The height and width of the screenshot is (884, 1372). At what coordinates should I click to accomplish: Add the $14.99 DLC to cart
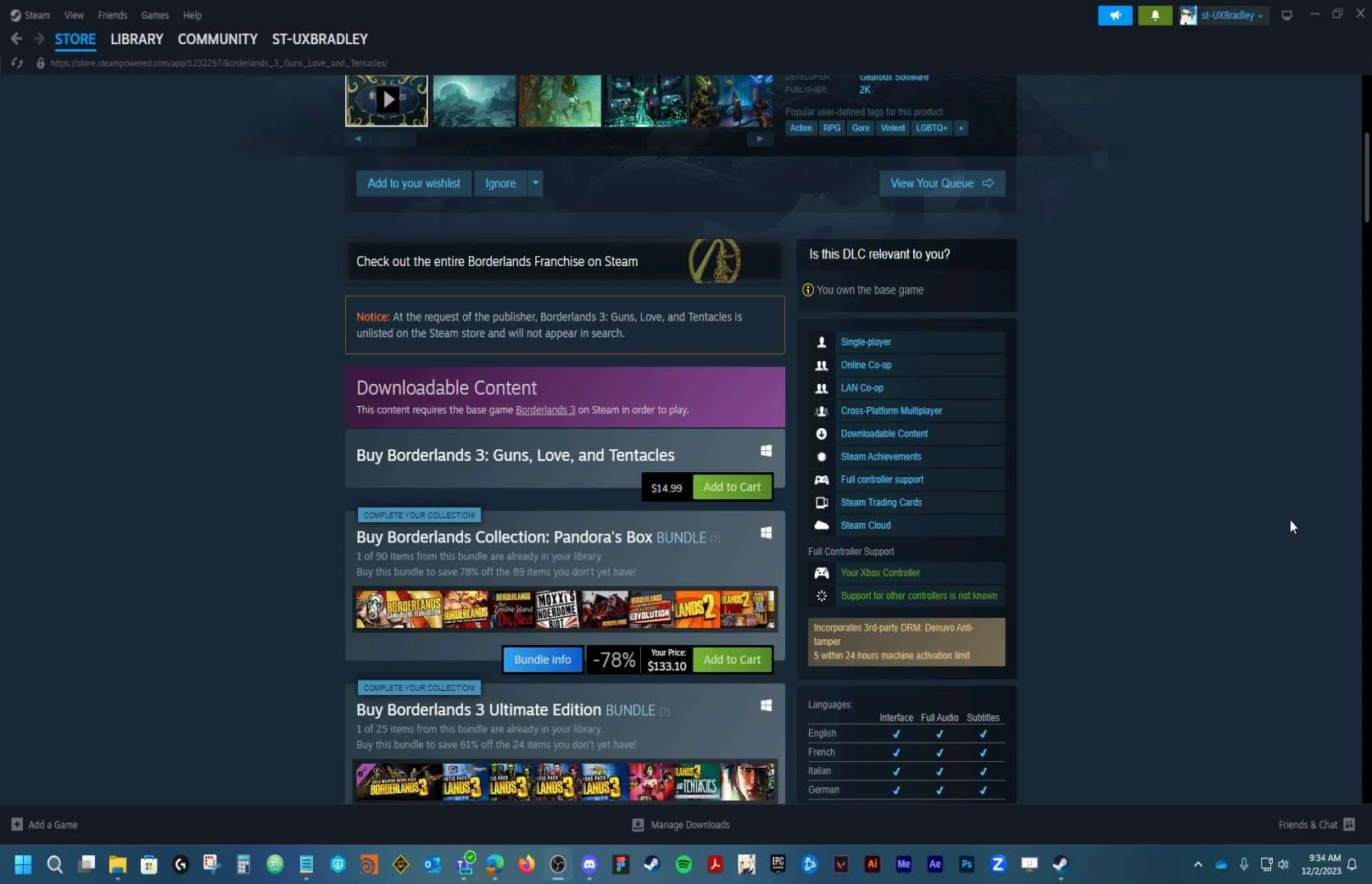[x=733, y=487]
